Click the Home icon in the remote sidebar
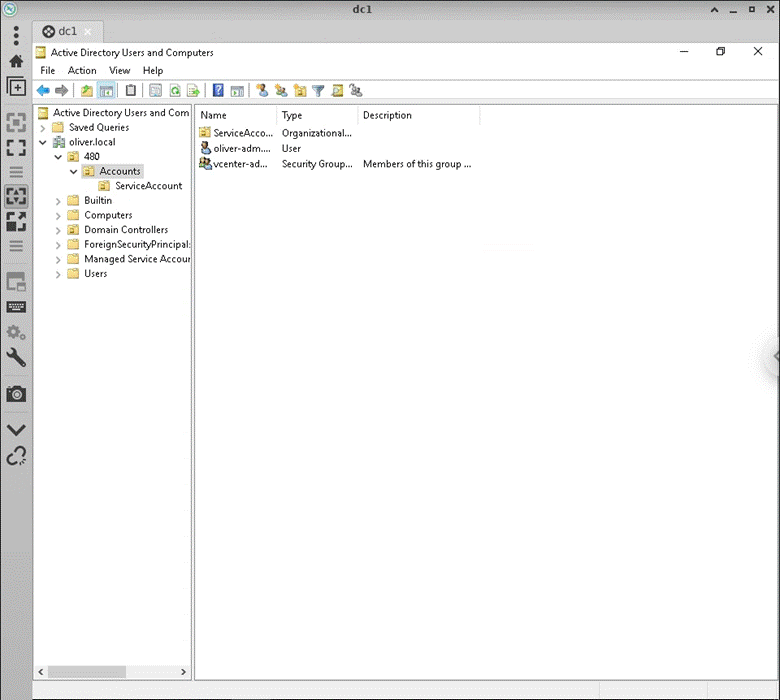The image size is (780, 700). click(16, 61)
